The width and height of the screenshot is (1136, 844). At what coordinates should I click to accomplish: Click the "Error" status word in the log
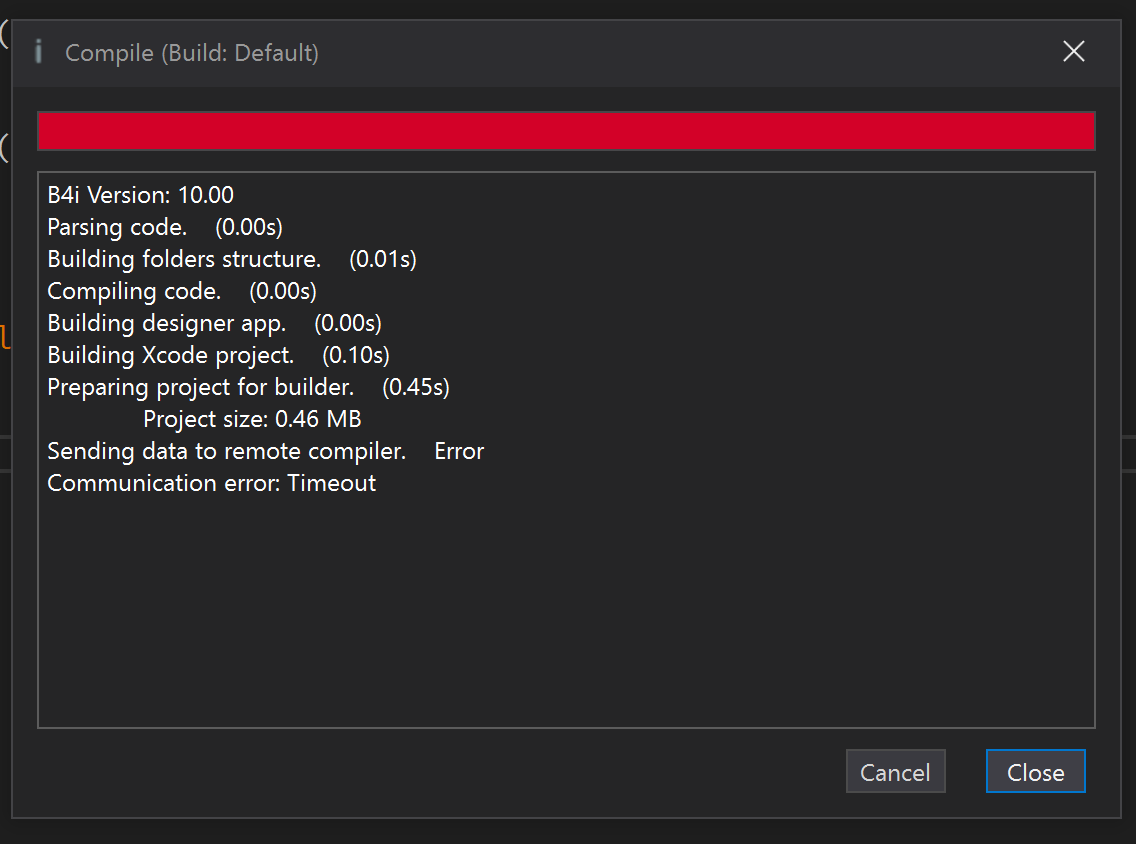[459, 451]
